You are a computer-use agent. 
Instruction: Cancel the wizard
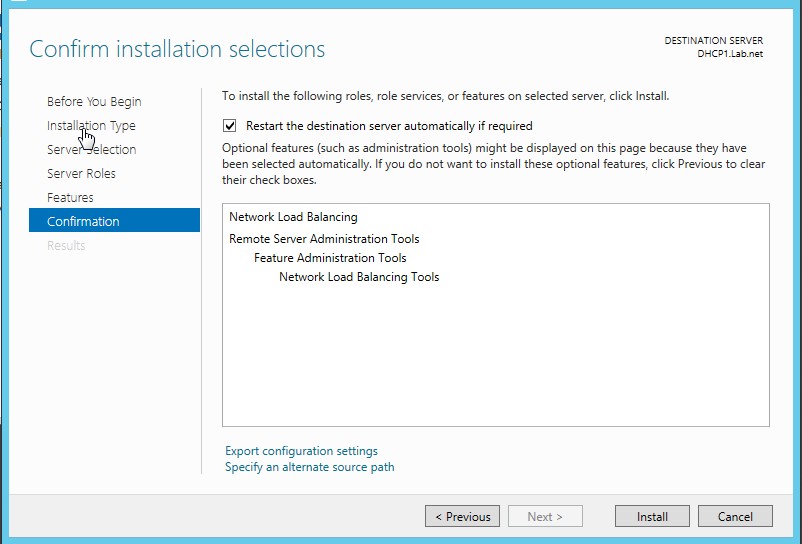[x=735, y=517]
